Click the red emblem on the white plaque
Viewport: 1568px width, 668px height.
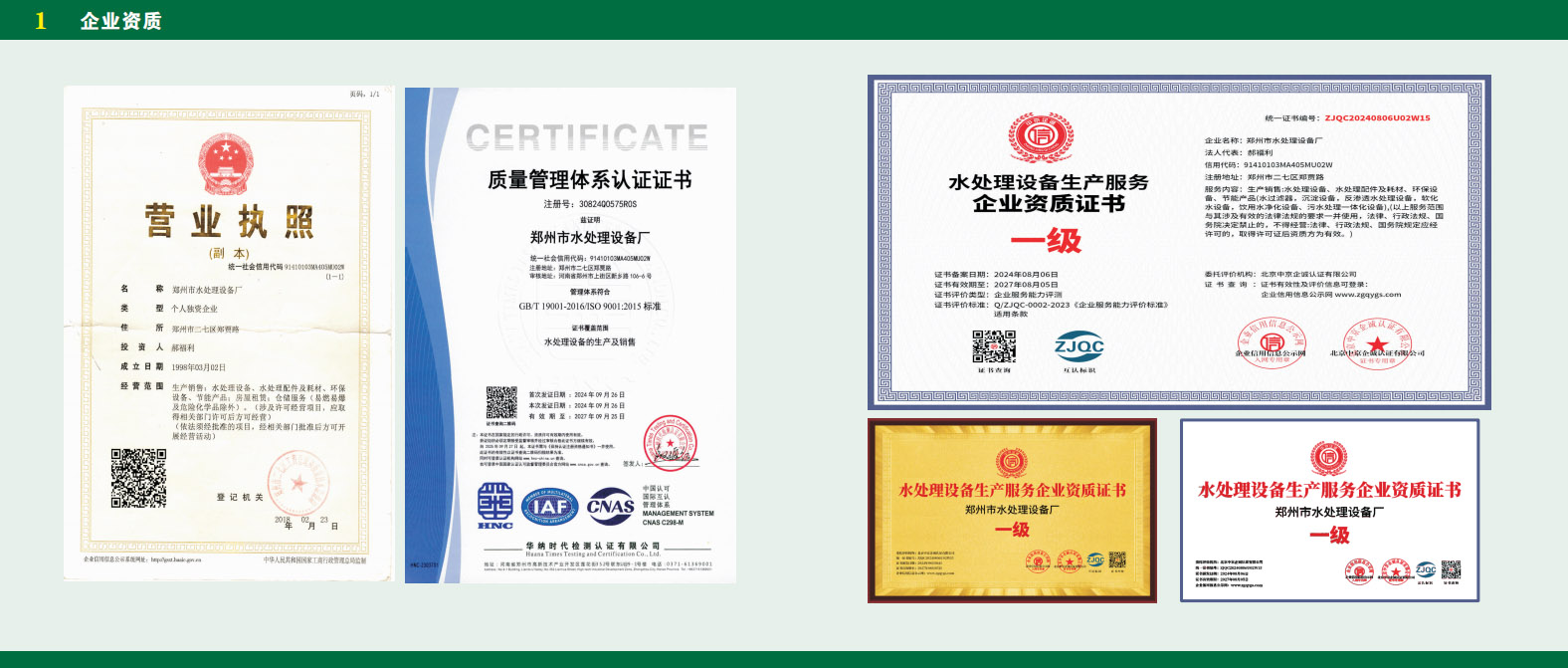point(1328,457)
